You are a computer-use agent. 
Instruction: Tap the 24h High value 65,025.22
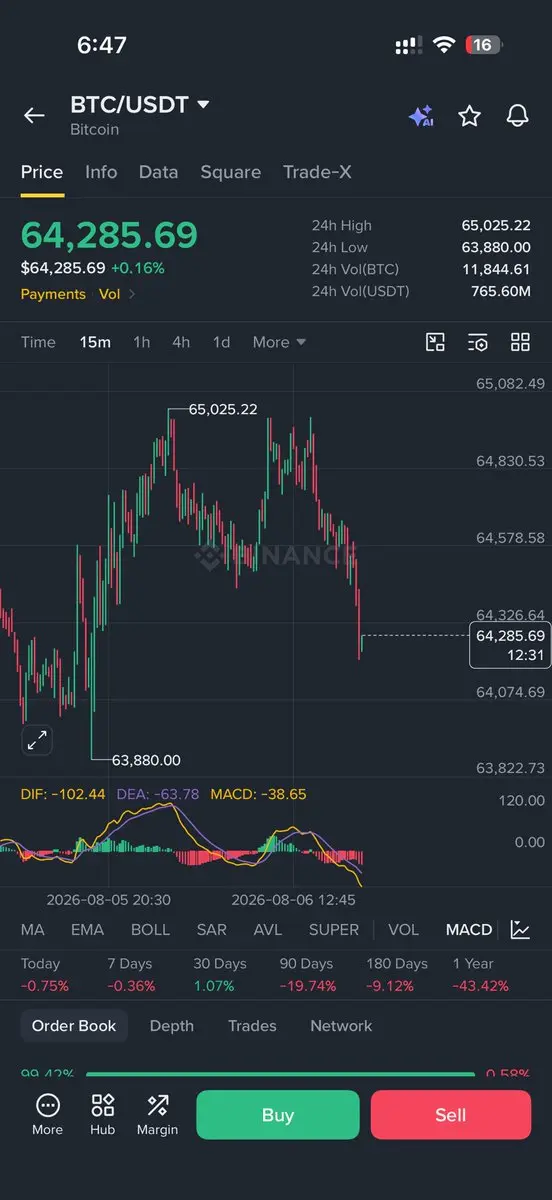tap(496, 226)
